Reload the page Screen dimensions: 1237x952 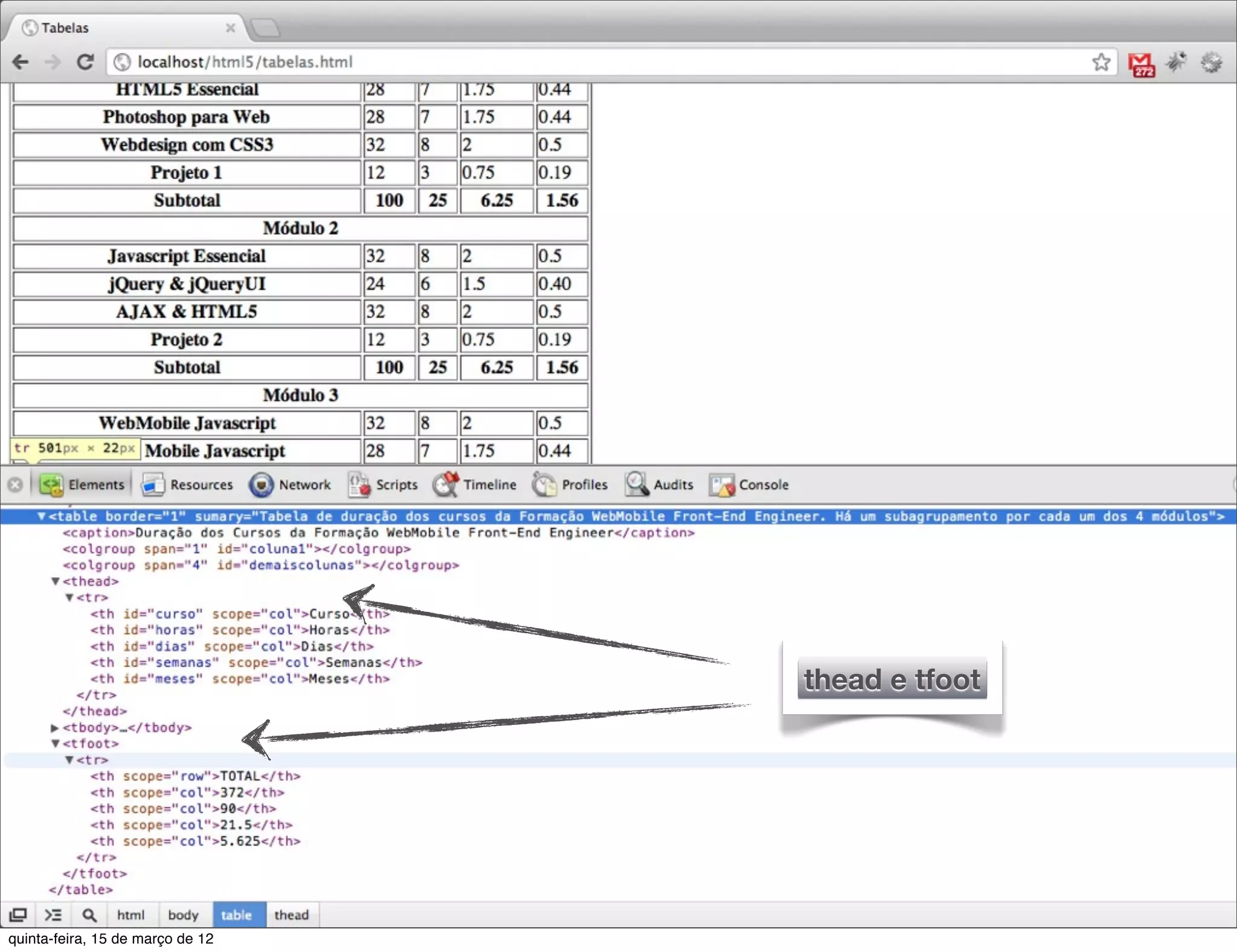pyautogui.click(x=86, y=62)
